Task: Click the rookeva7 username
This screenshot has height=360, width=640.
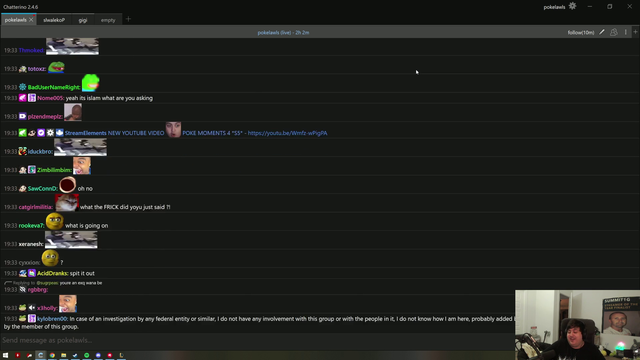Action: [x=31, y=226]
